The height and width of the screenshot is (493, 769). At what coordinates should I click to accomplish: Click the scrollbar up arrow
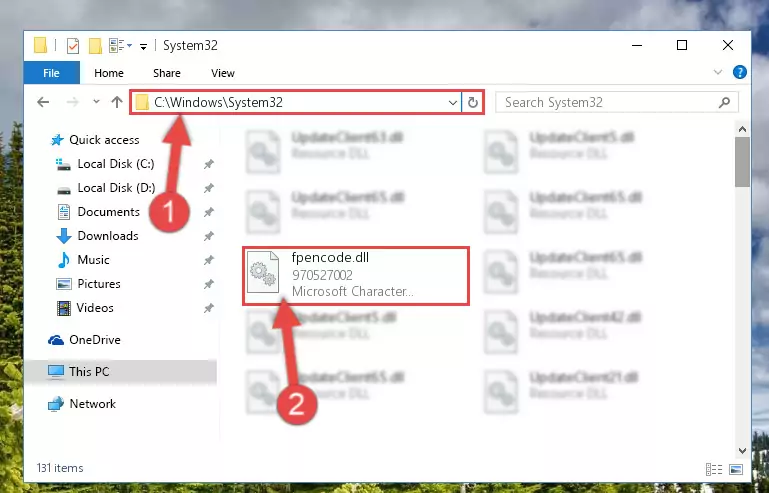pos(742,129)
